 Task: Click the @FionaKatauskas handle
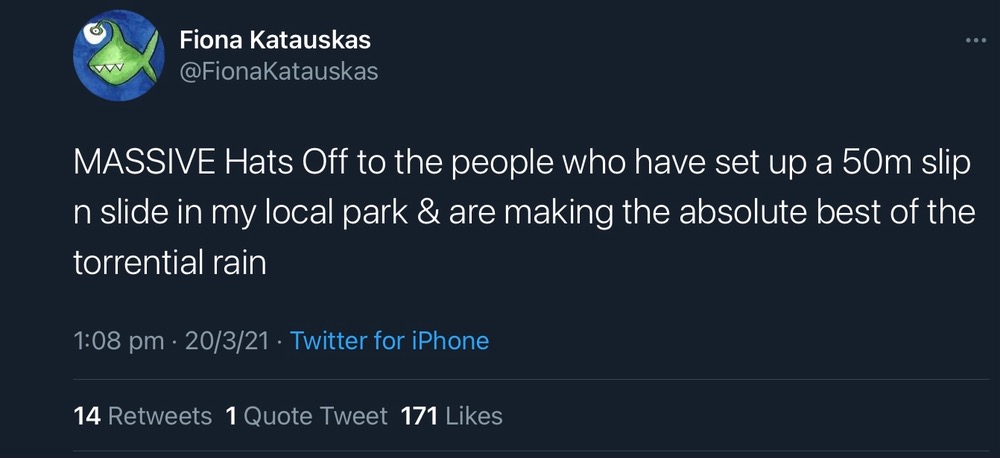click(x=279, y=72)
